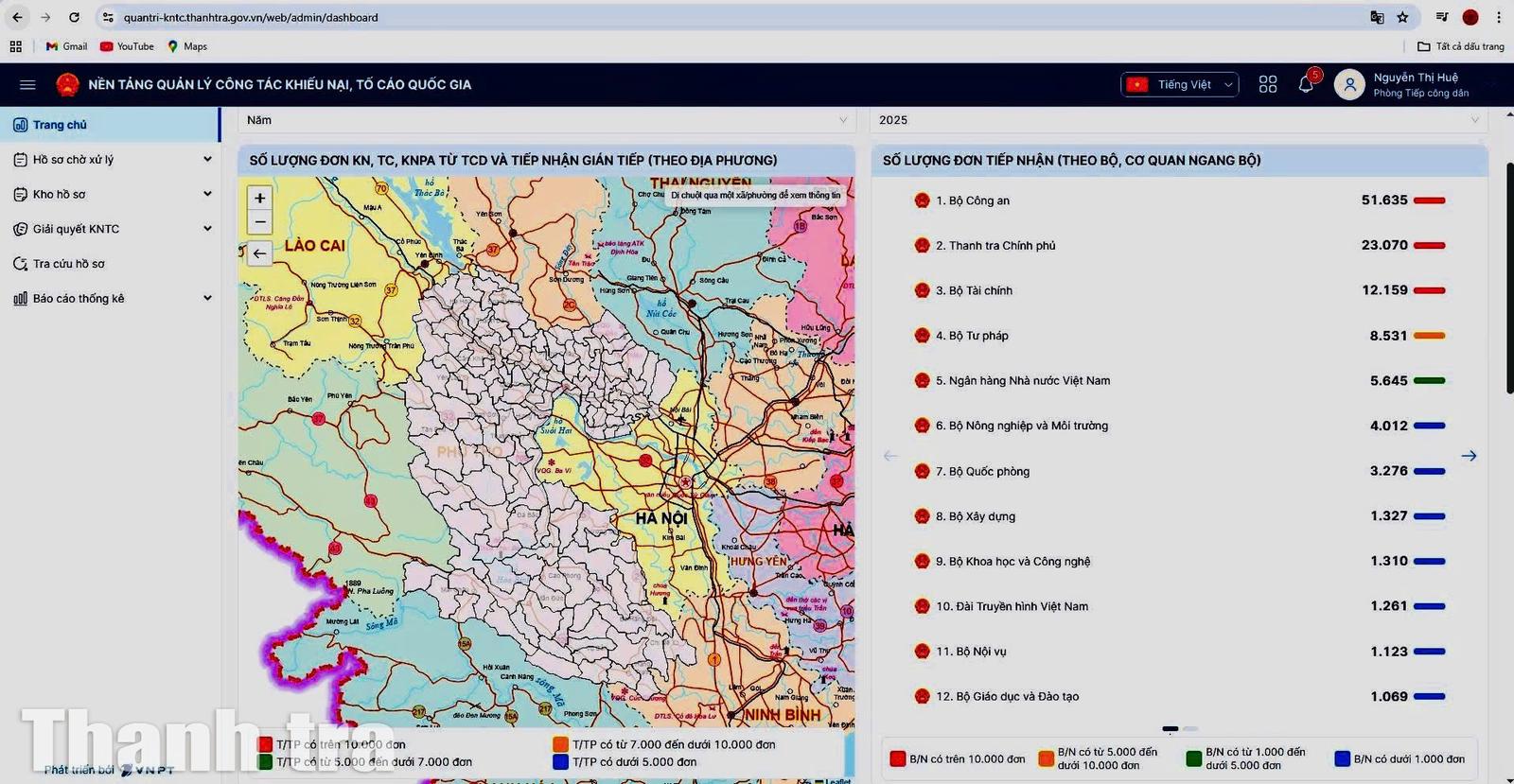
Task: Reload the browser page
Action: pos(74,17)
